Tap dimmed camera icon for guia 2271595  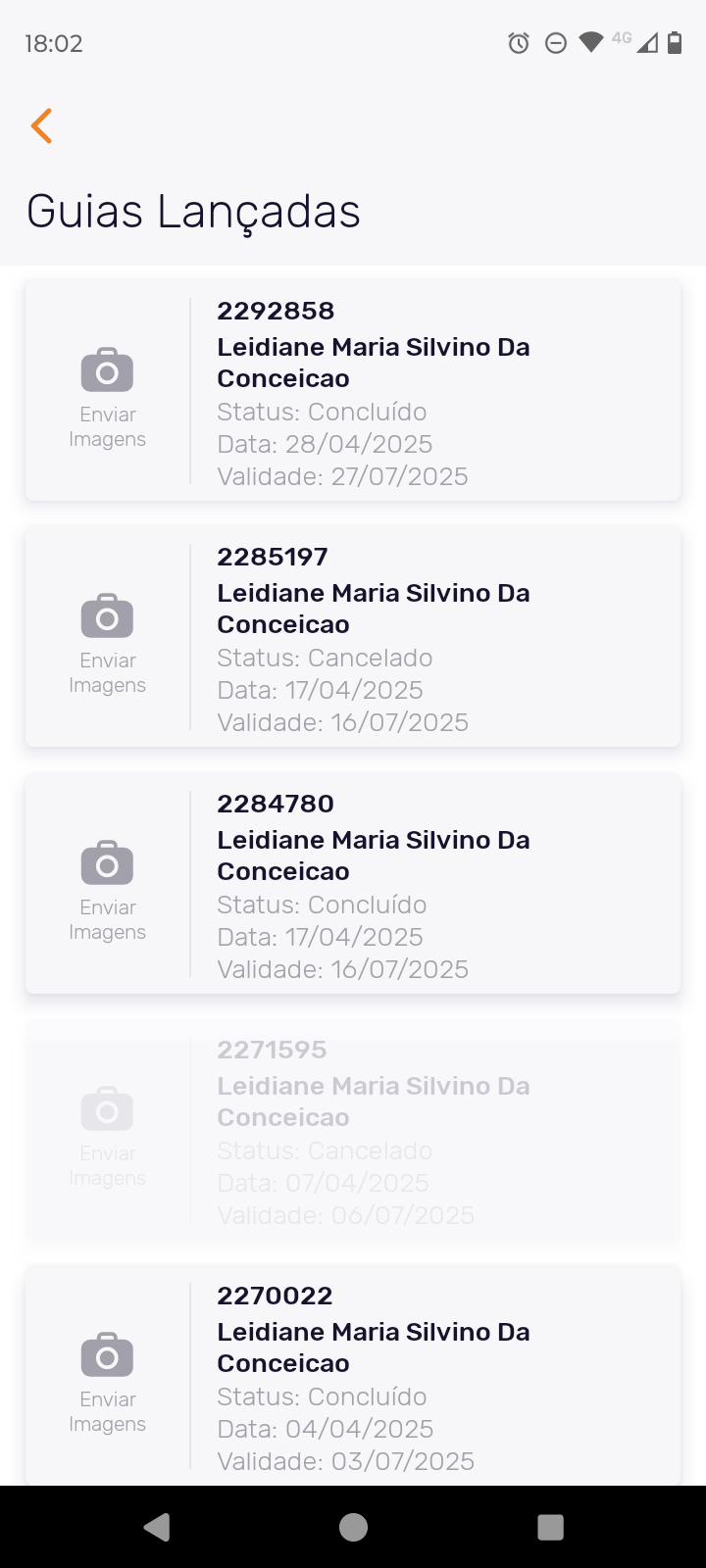(x=107, y=1109)
